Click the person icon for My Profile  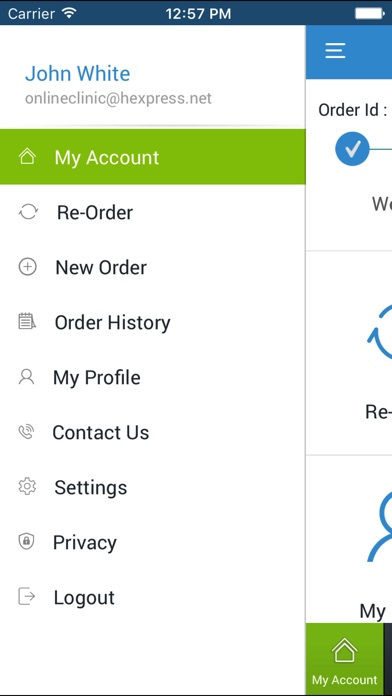click(26, 377)
